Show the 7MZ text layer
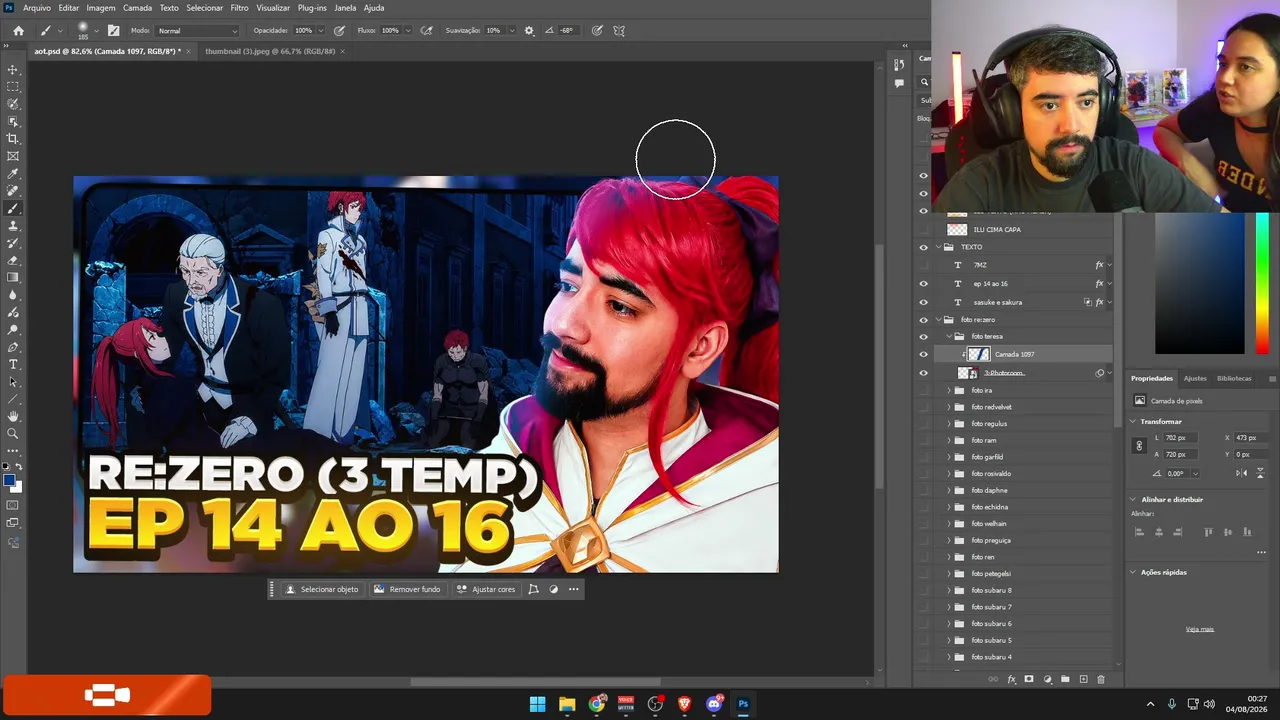 923,265
